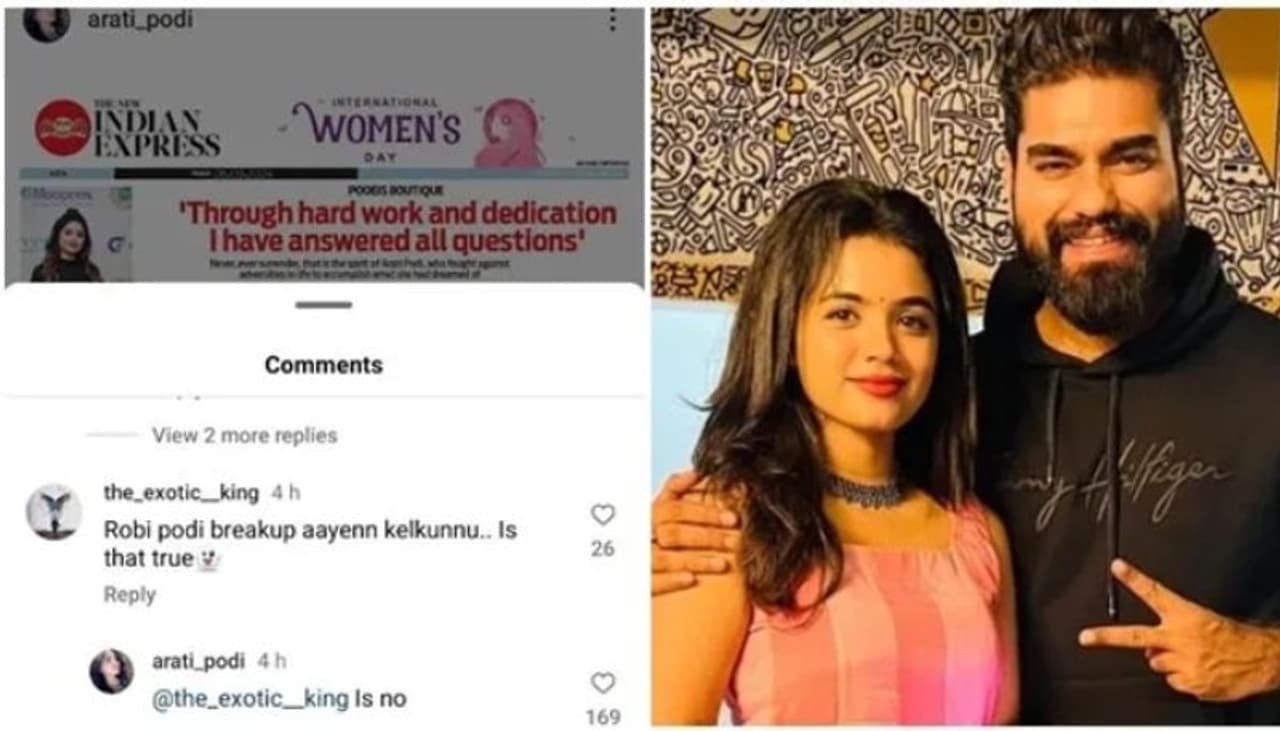Like arati_podi's reply with heart icon
The image size is (1280, 731).
pos(602,683)
